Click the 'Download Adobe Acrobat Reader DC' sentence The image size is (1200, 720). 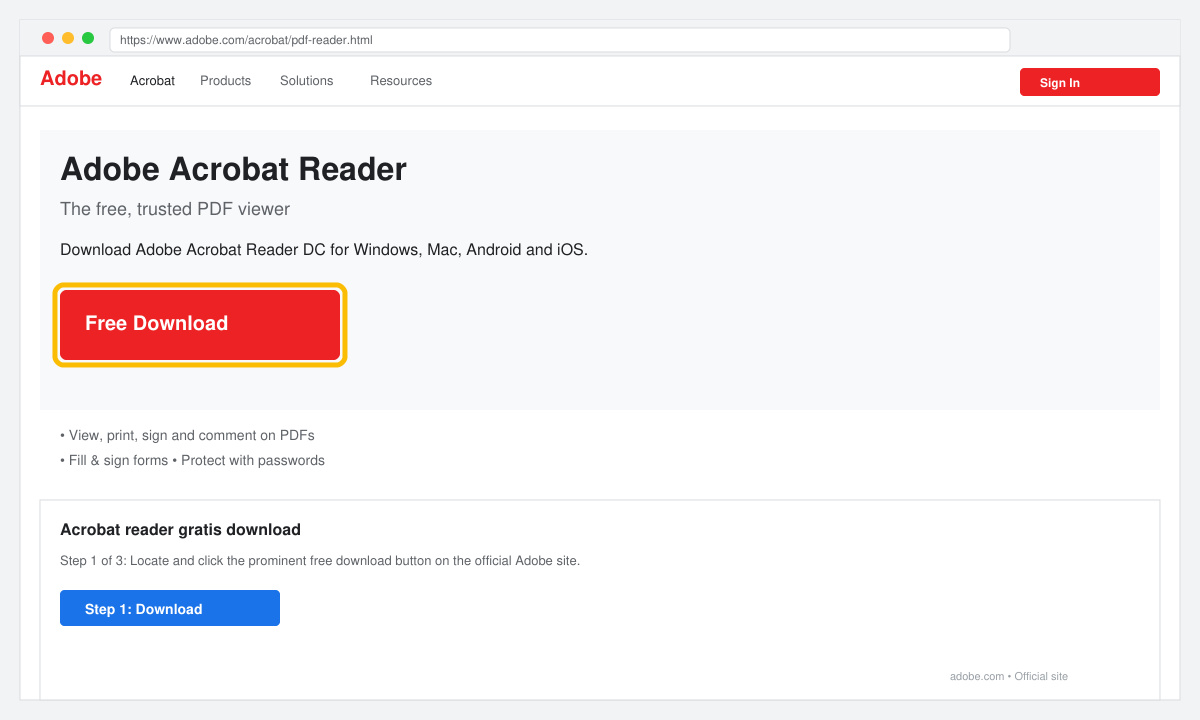324,250
